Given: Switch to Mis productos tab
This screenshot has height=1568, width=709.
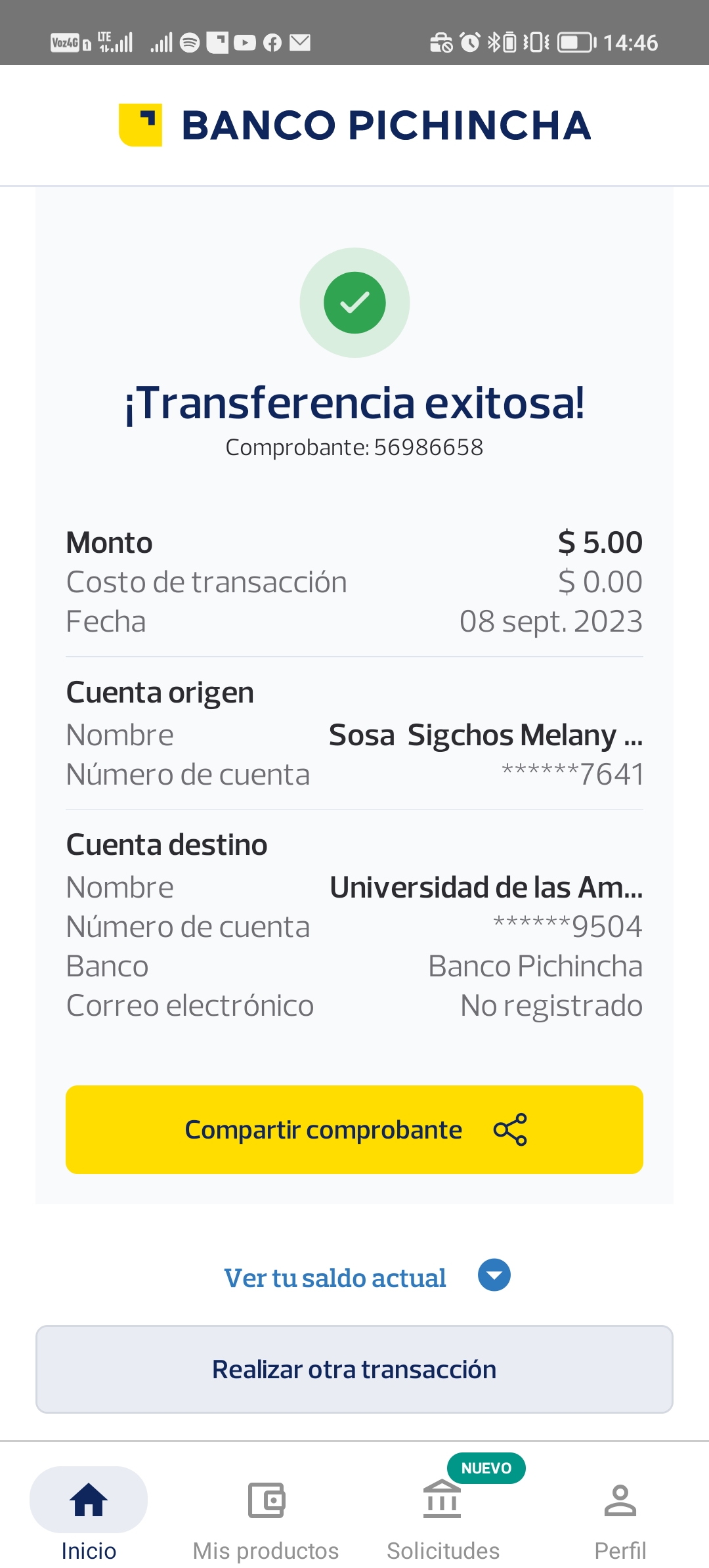Looking at the screenshot, I should click(266, 1550).
